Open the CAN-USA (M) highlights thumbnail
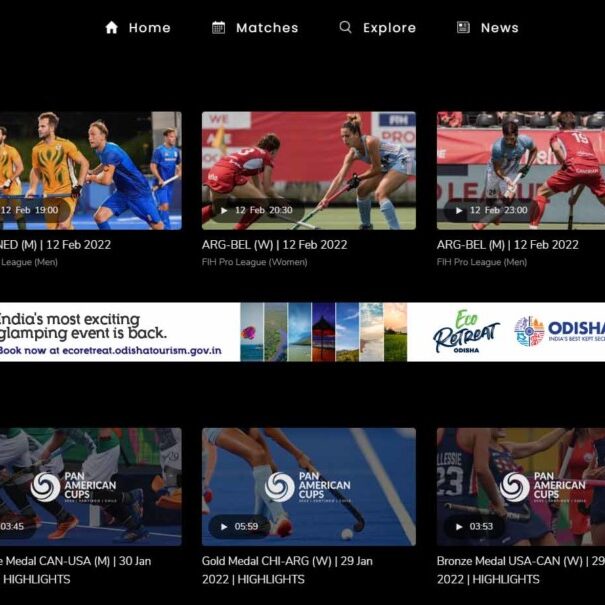The width and height of the screenshot is (605, 605). pos(91,487)
